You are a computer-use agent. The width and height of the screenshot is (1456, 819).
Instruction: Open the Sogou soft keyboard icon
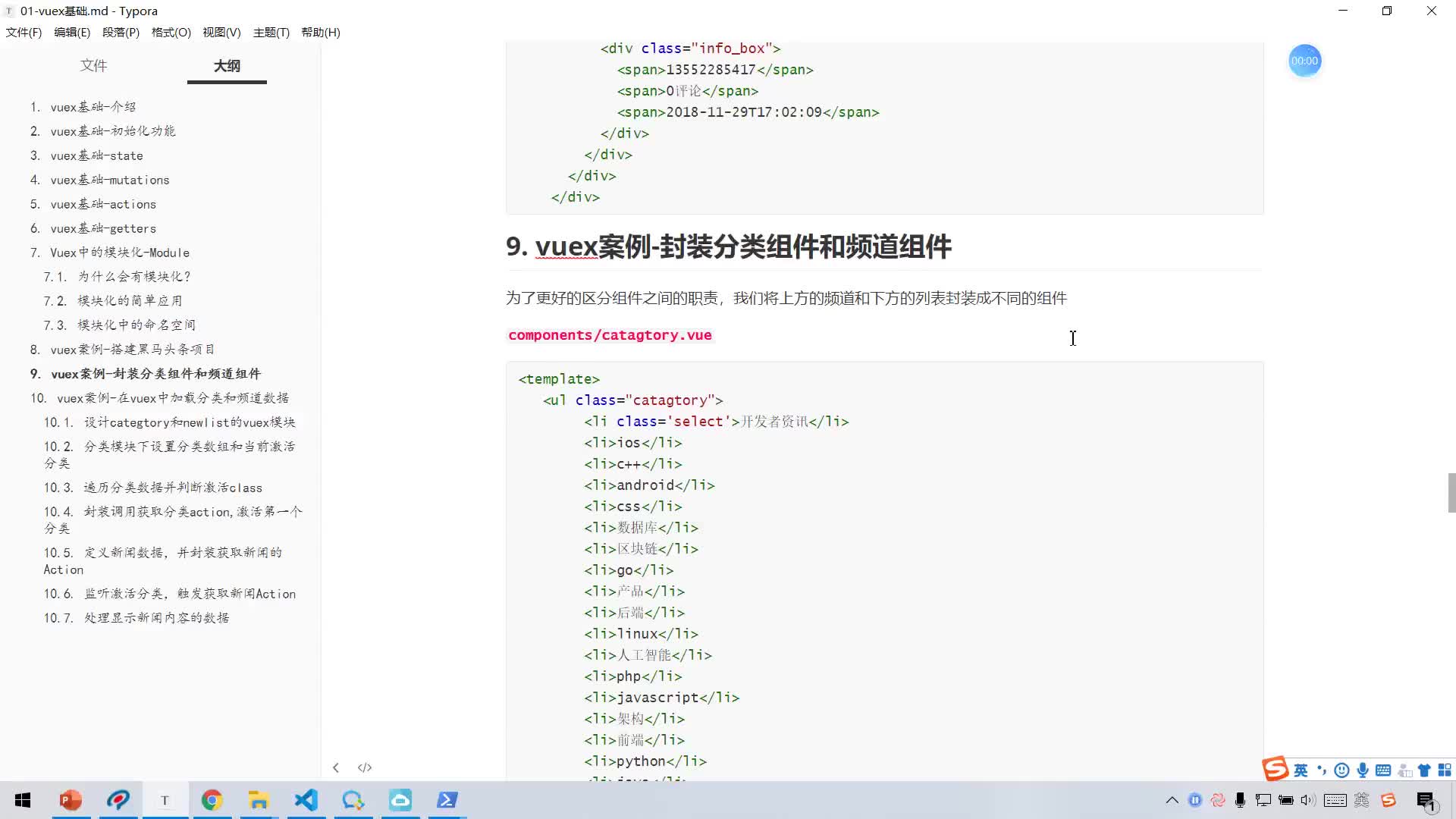coord(1383,770)
